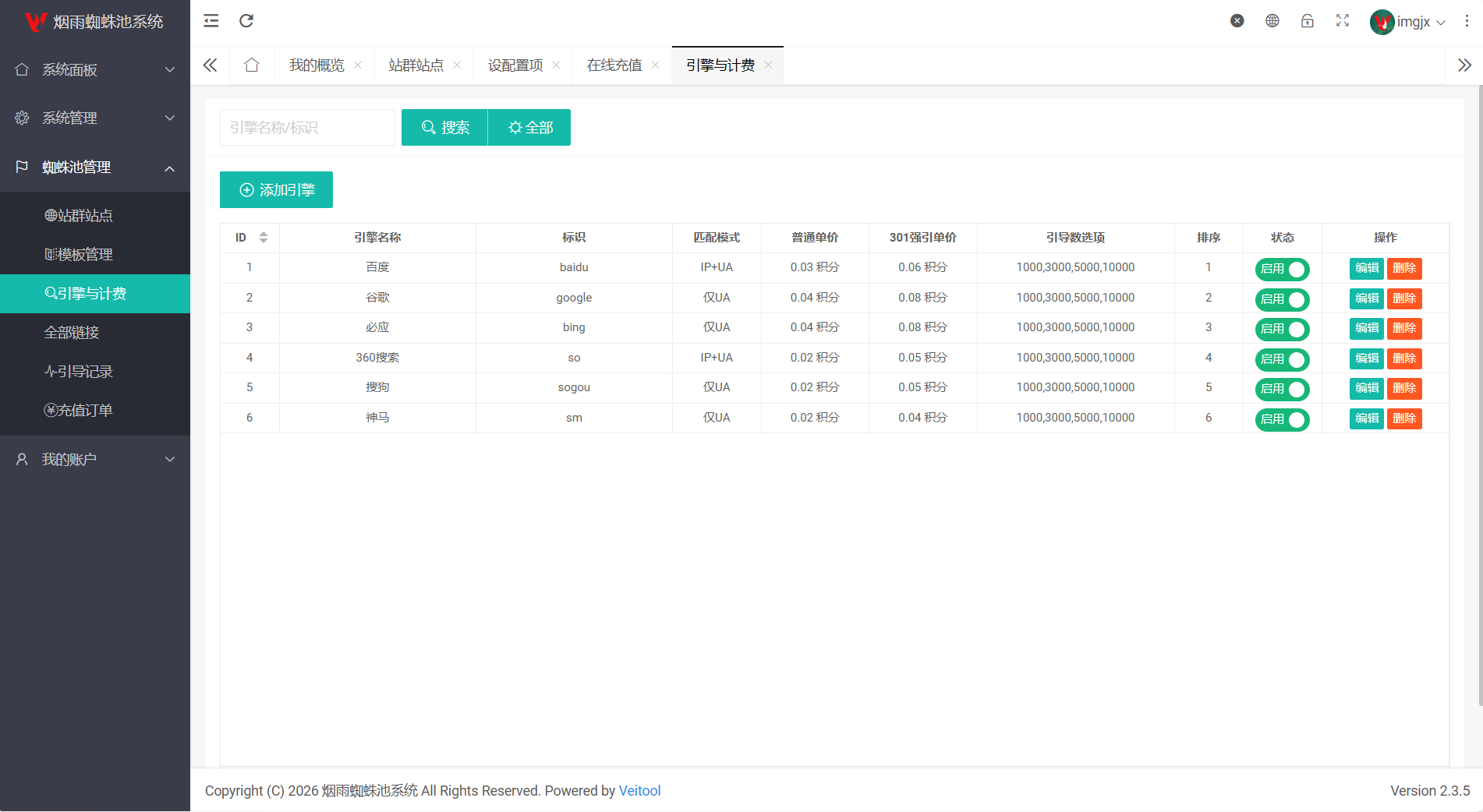
Task: Sort the table by the ID column arrows
Action: [x=264, y=238]
